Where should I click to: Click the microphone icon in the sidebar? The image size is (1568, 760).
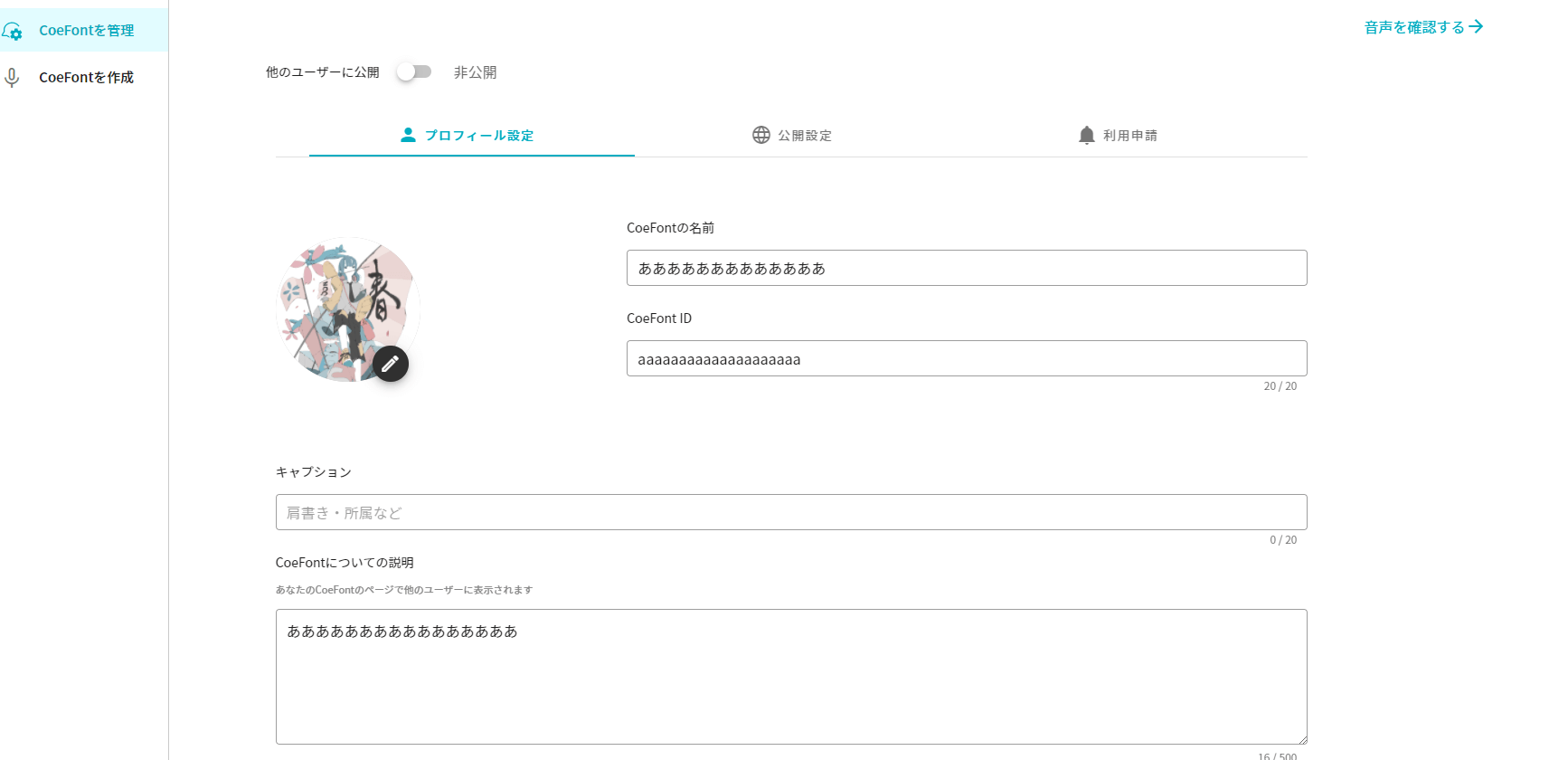click(12, 78)
